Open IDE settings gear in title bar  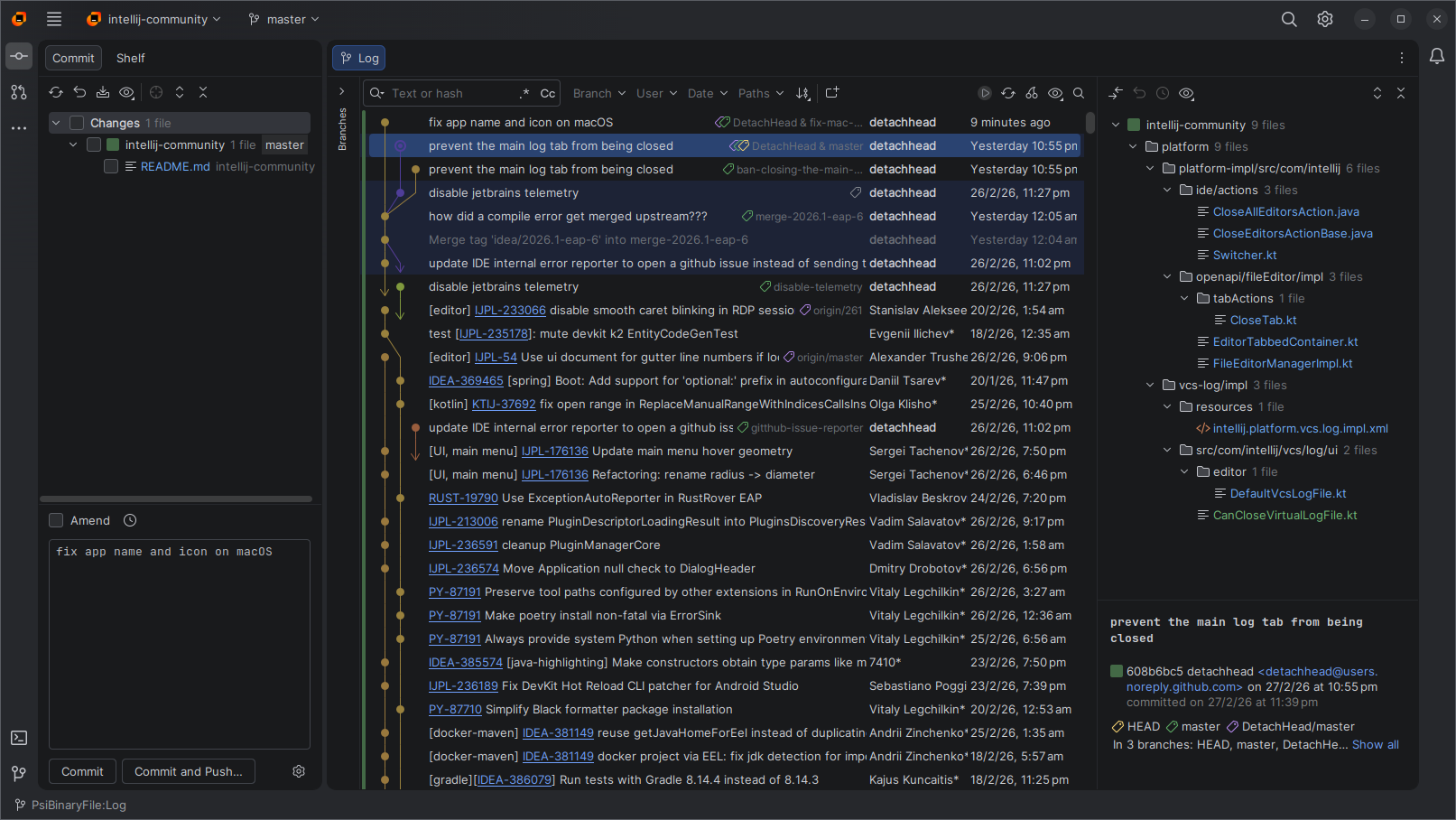tap(1325, 19)
